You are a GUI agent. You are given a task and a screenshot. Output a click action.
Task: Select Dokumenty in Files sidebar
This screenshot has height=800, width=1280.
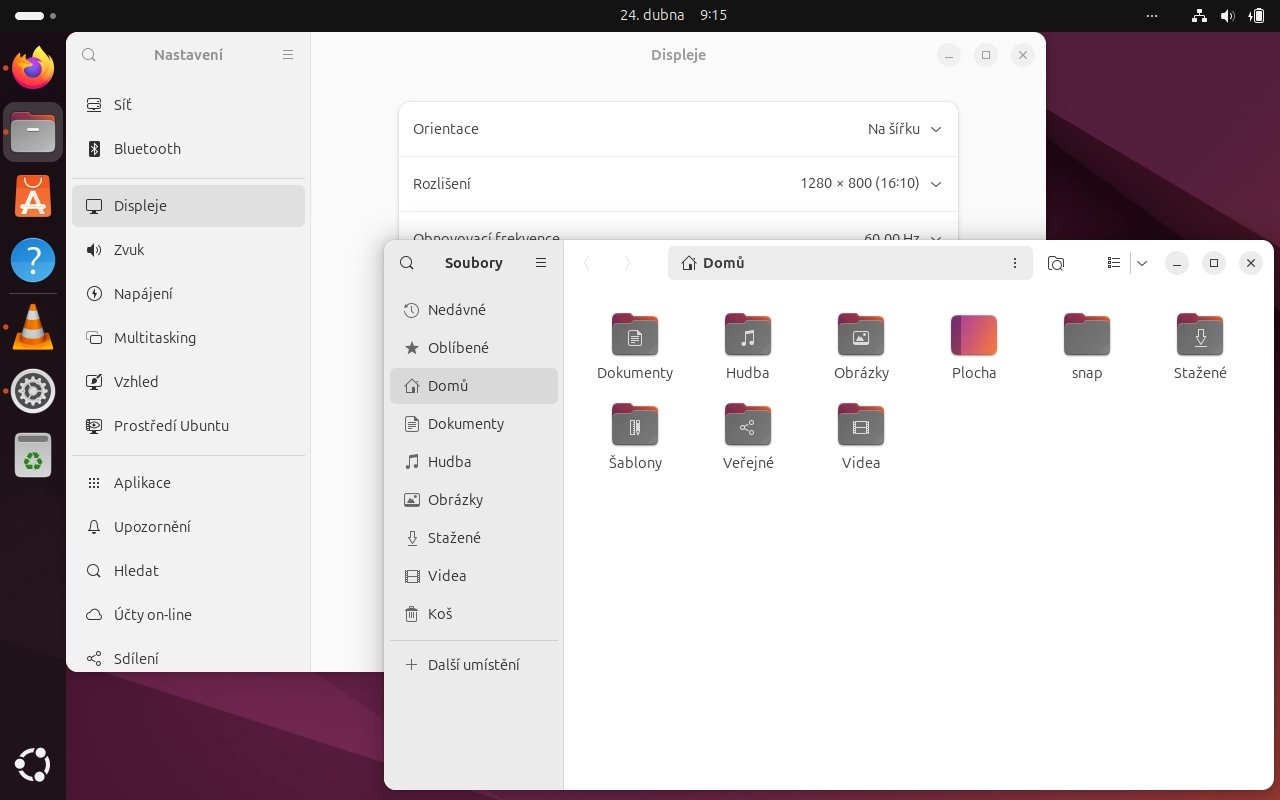(x=474, y=424)
